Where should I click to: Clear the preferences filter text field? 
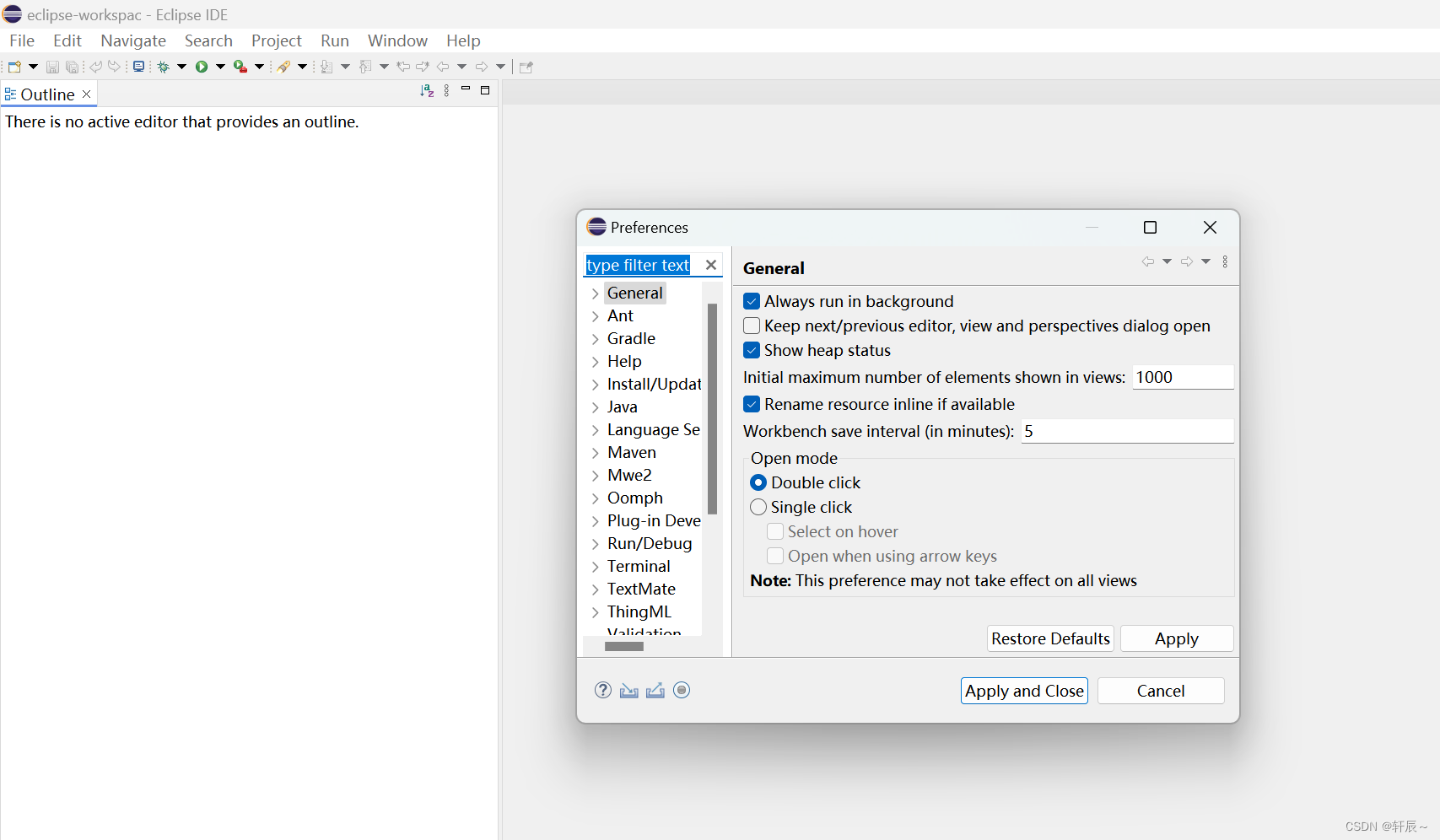click(x=711, y=265)
